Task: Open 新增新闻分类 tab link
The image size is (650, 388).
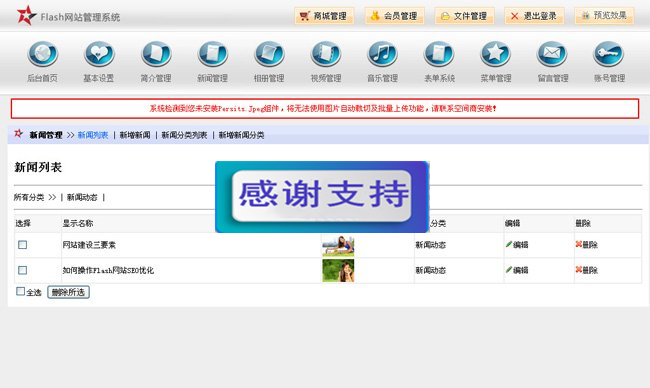Action: pos(241,135)
